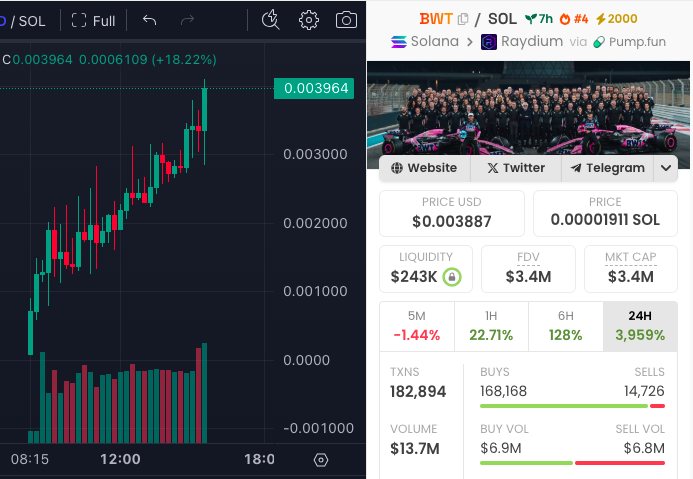The image size is (693, 479).
Task: Expand more social links chevron
Action: (666, 168)
